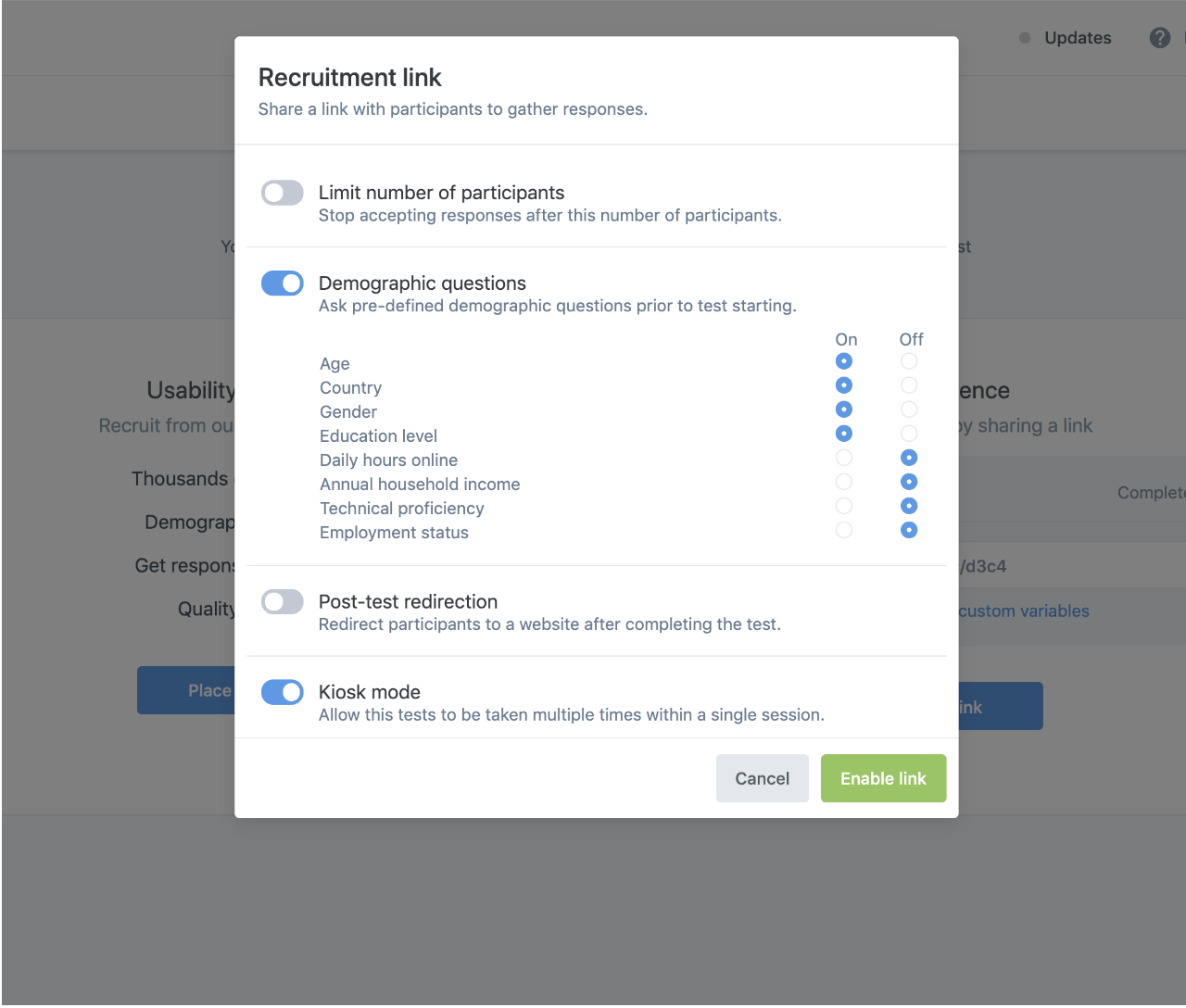1186x1008 pixels.
Task: Turn off the Demographic questions toggle
Action: click(x=283, y=283)
